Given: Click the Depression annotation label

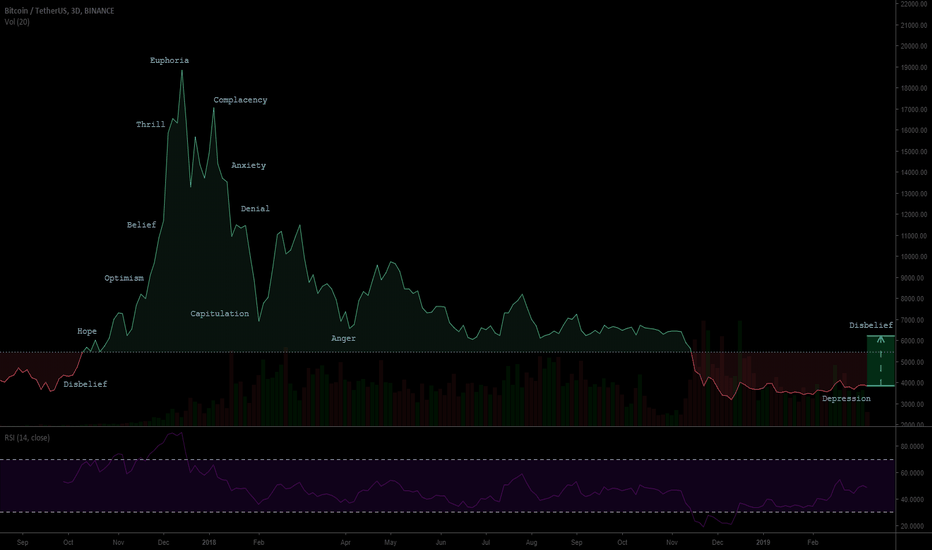Looking at the screenshot, I should point(846,398).
